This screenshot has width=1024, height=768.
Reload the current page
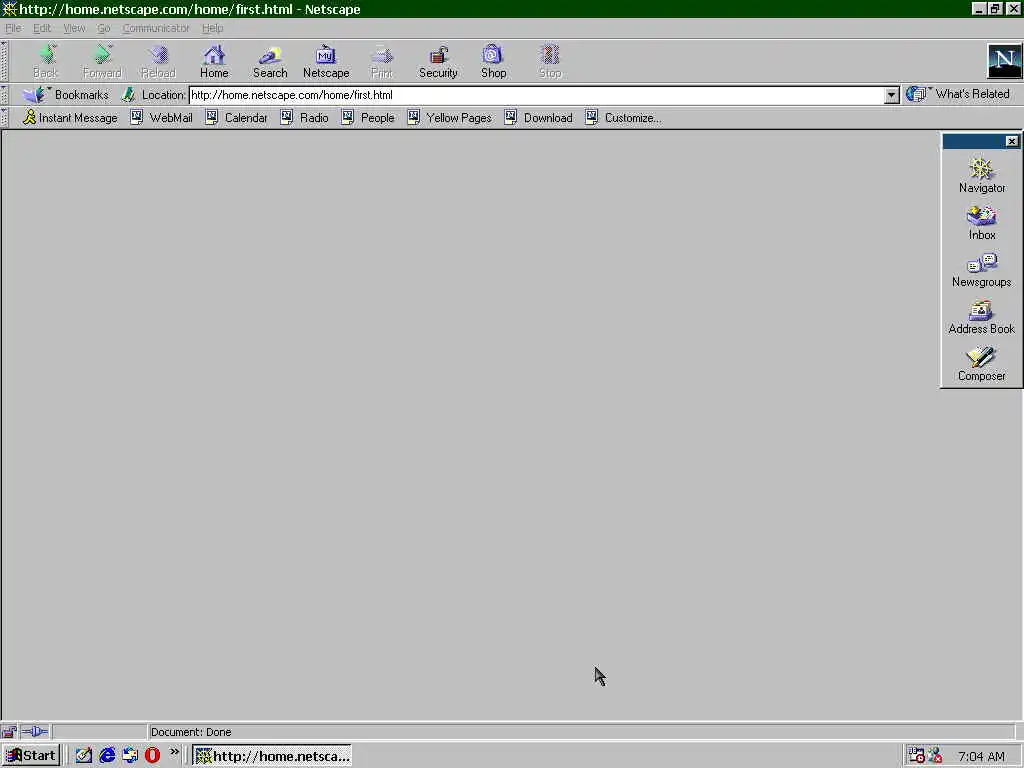158,61
